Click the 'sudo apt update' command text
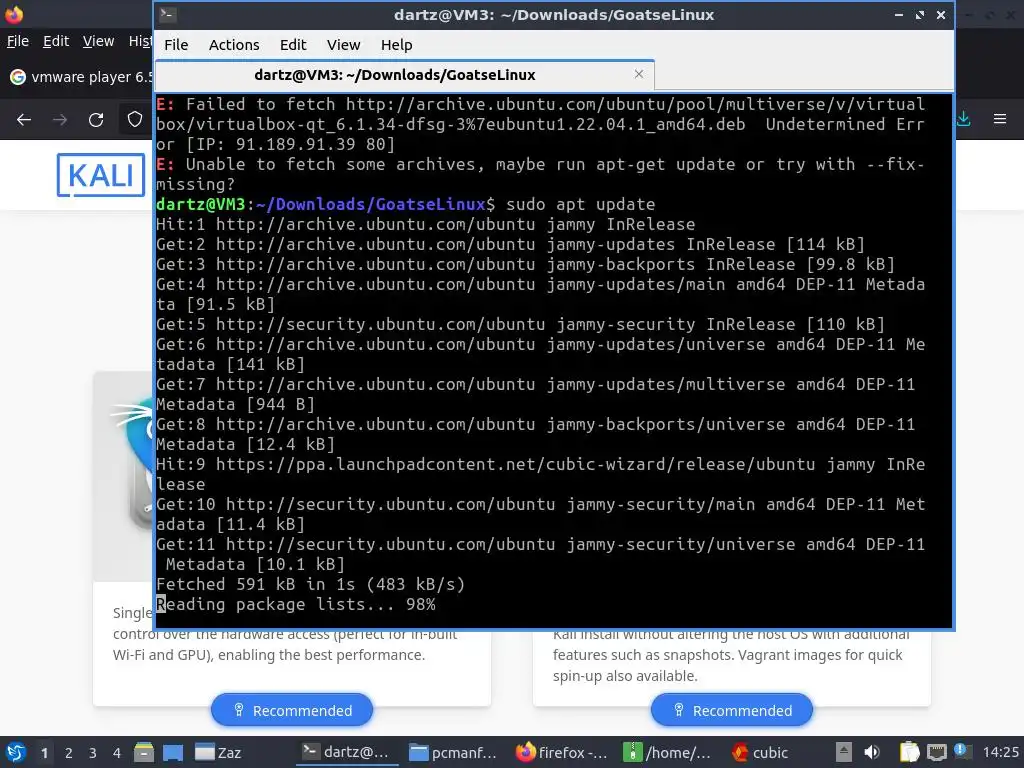The image size is (1024, 768). pyautogui.click(x=581, y=204)
